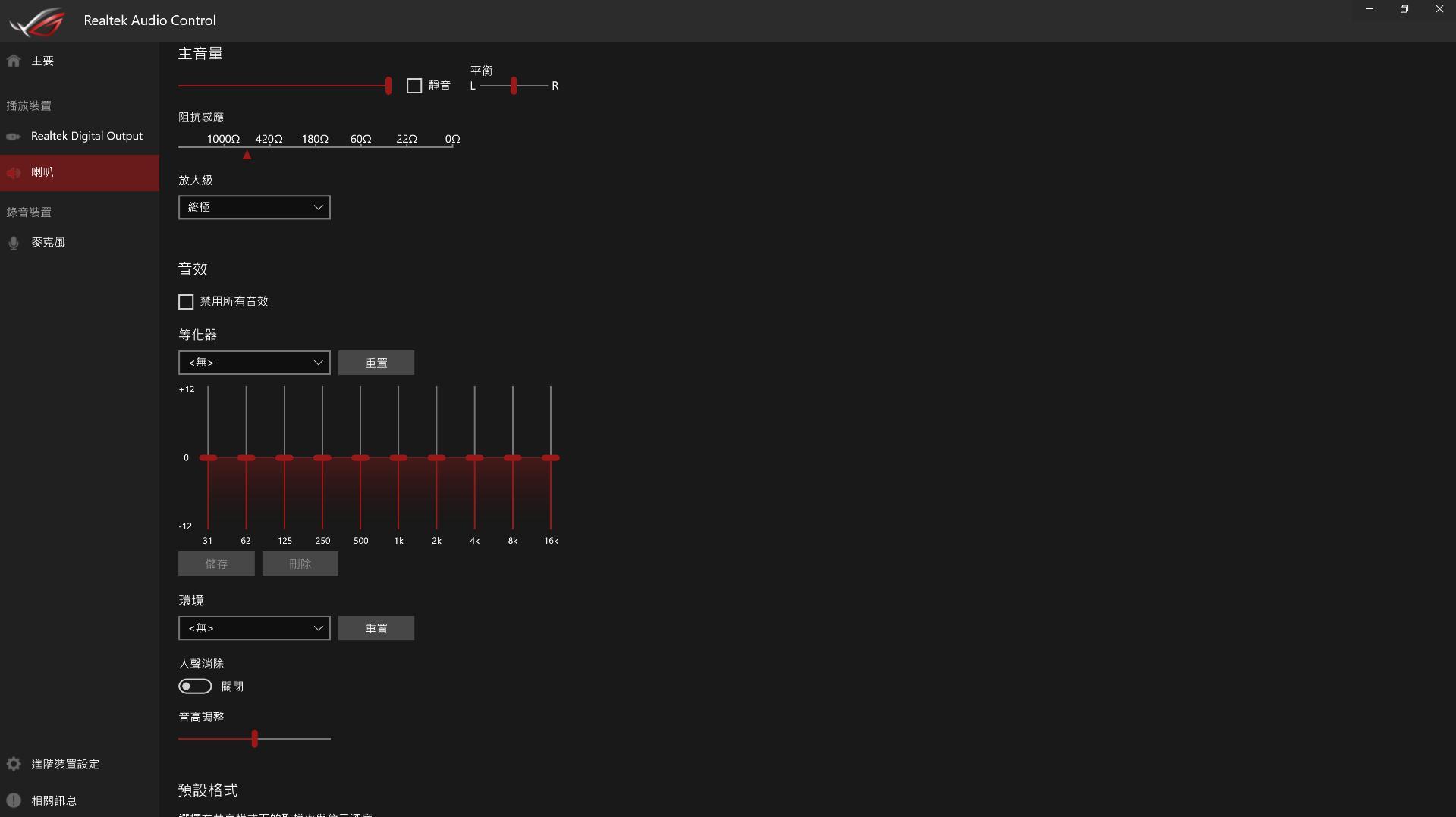Open 相關訊息 information page
The width and height of the screenshot is (1456, 817).
pyautogui.click(x=80, y=800)
